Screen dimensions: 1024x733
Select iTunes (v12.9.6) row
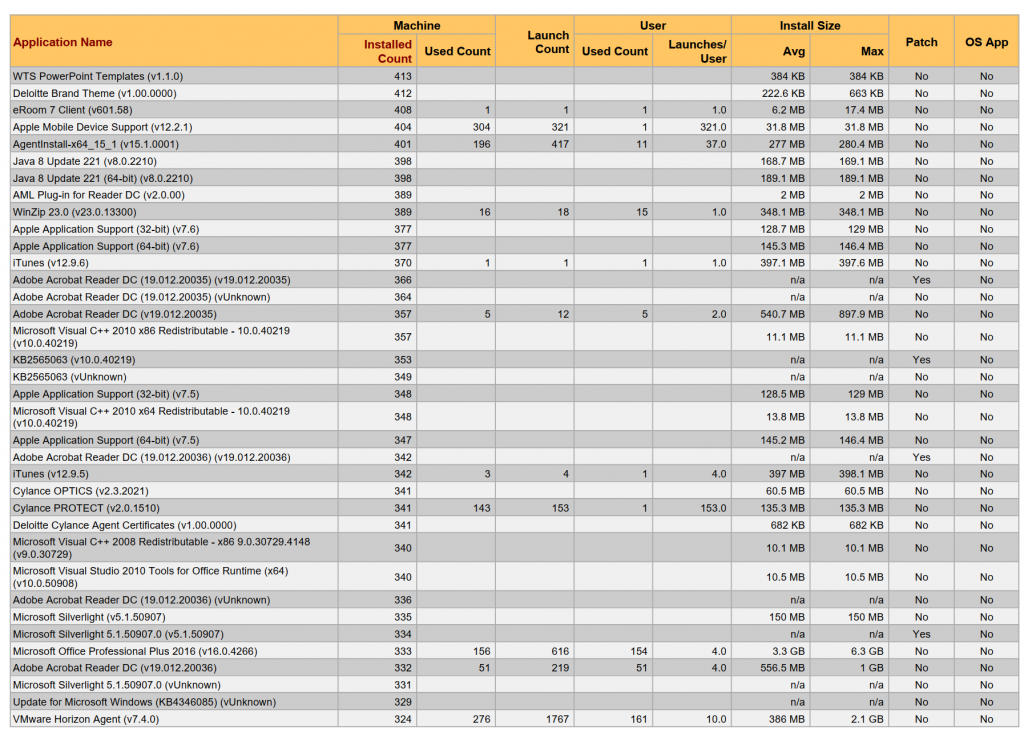tap(514, 263)
